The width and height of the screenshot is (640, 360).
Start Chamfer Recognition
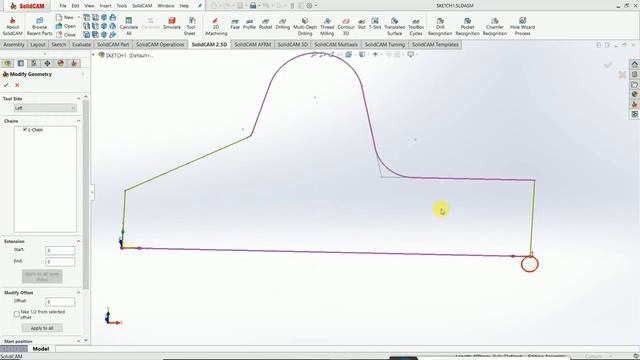point(495,27)
